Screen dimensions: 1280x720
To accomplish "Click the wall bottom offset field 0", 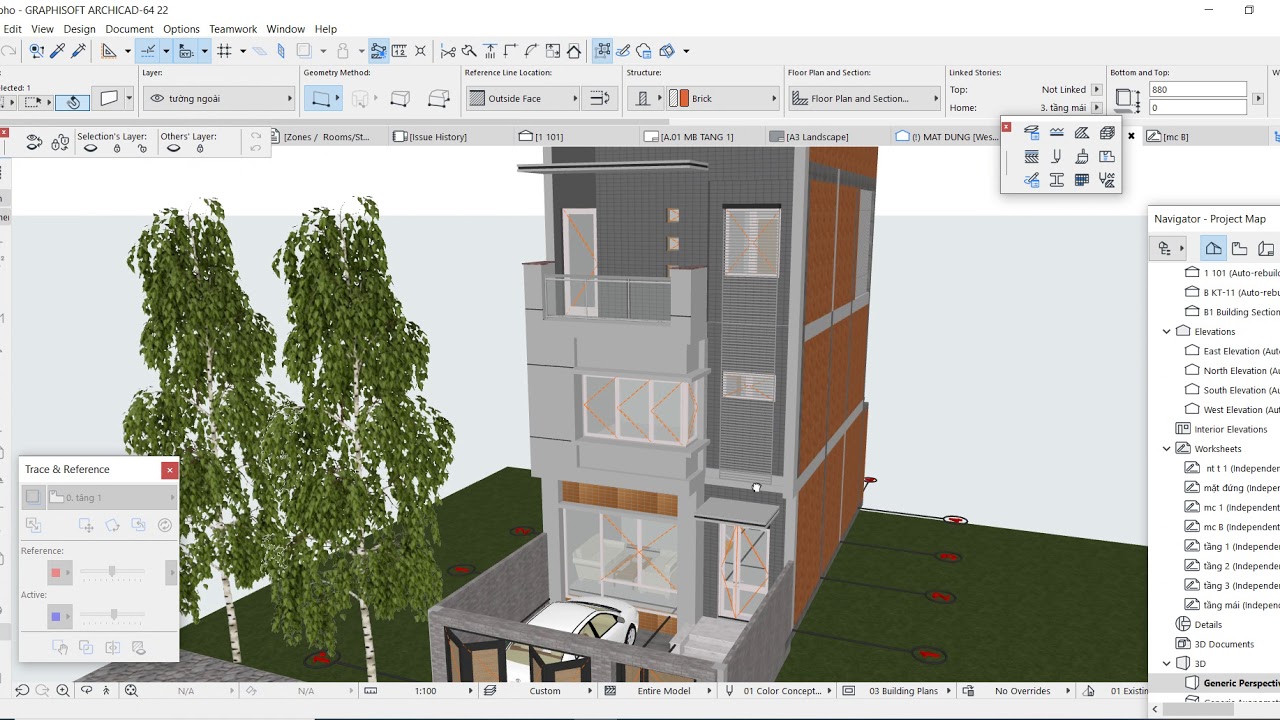I will [x=1197, y=107].
